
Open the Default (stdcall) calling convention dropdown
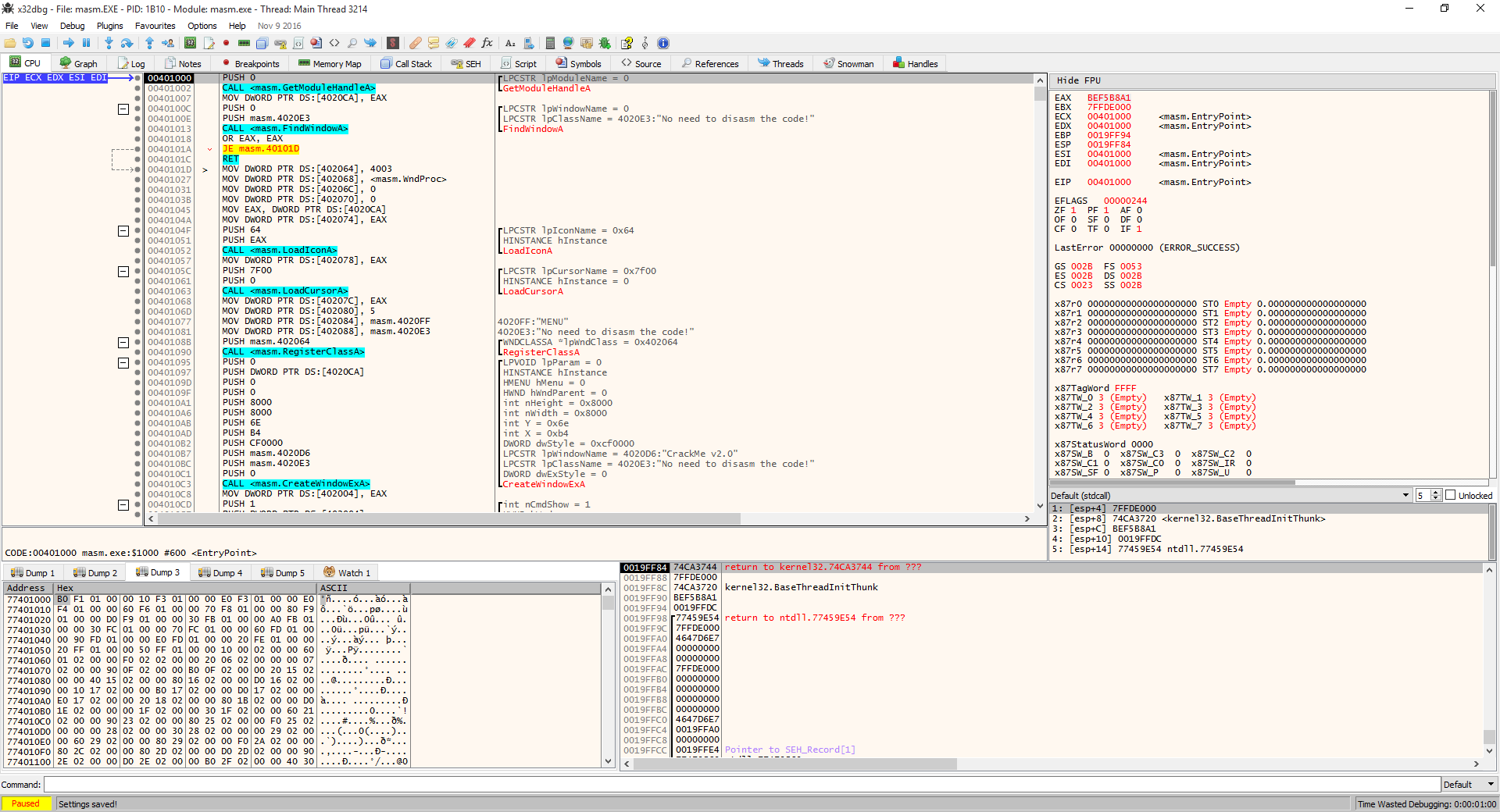pyautogui.click(x=1230, y=495)
